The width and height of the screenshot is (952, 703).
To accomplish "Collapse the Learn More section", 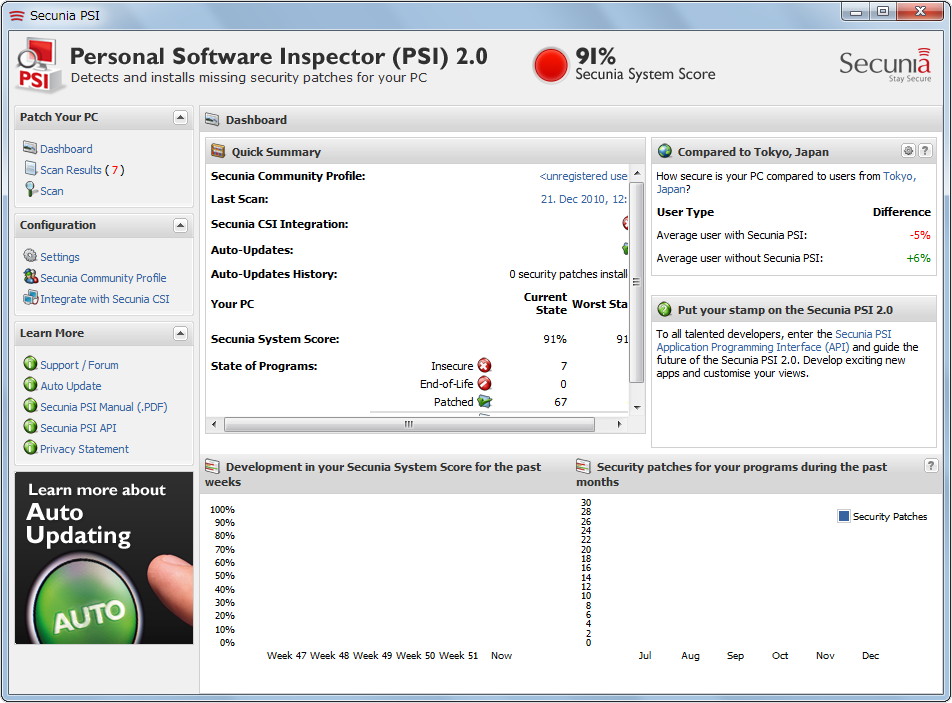I will [181, 332].
